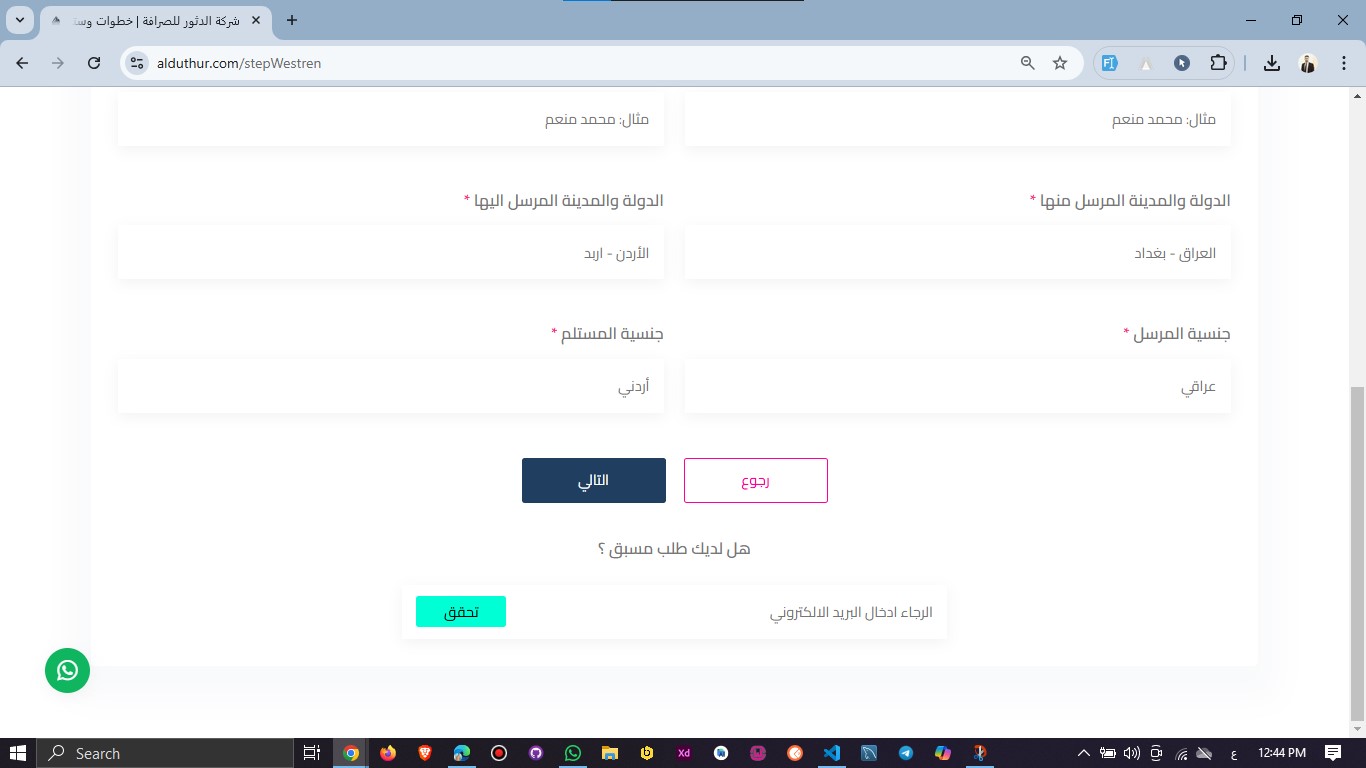Viewport: 1366px width, 768px height.
Task: Click the green WhatsApp chat floating button
Action: point(67,670)
